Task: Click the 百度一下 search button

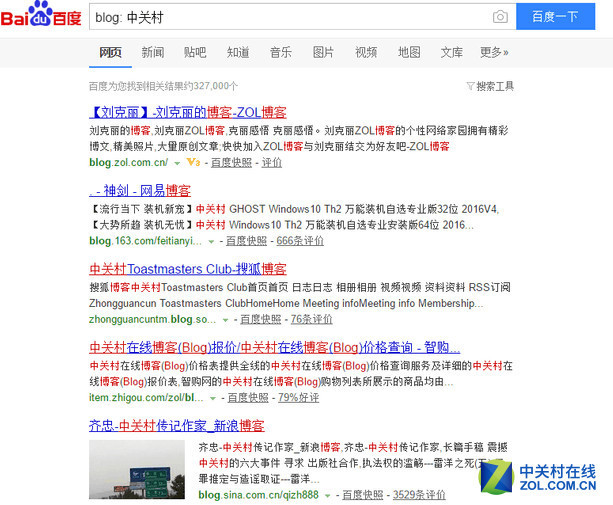Action: pyautogui.click(x=556, y=16)
